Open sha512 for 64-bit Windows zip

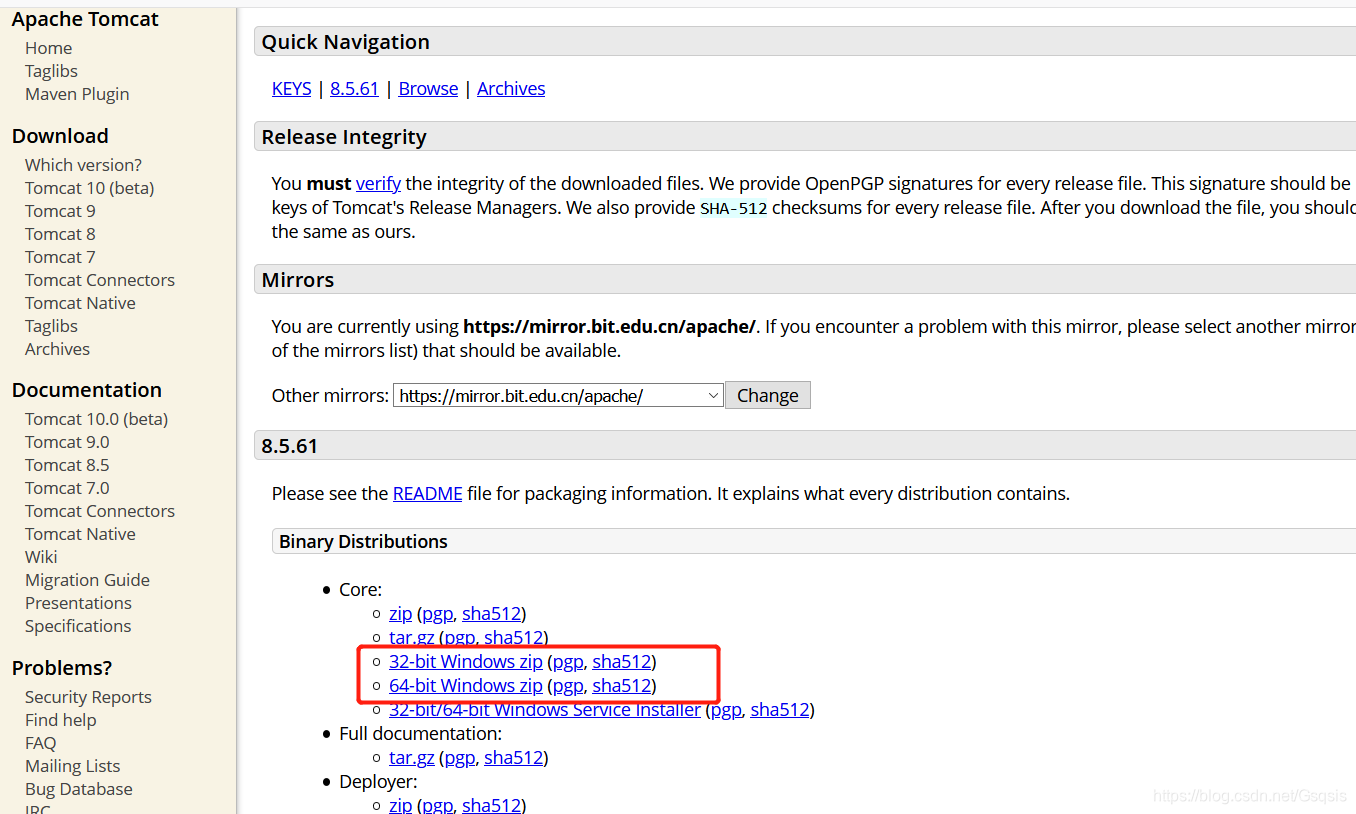click(622, 685)
